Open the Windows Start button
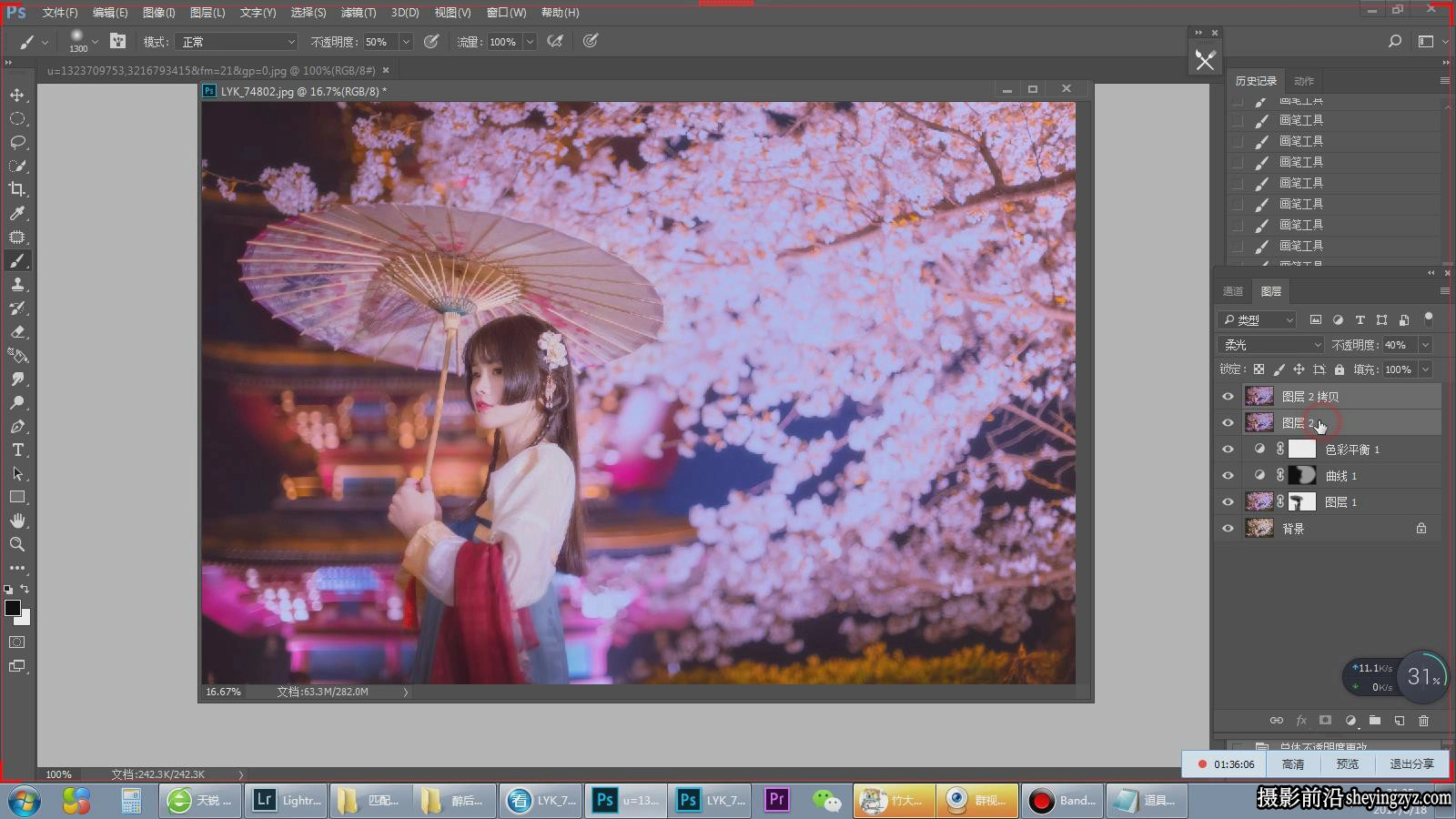The height and width of the screenshot is (819, 1456). 25,801
